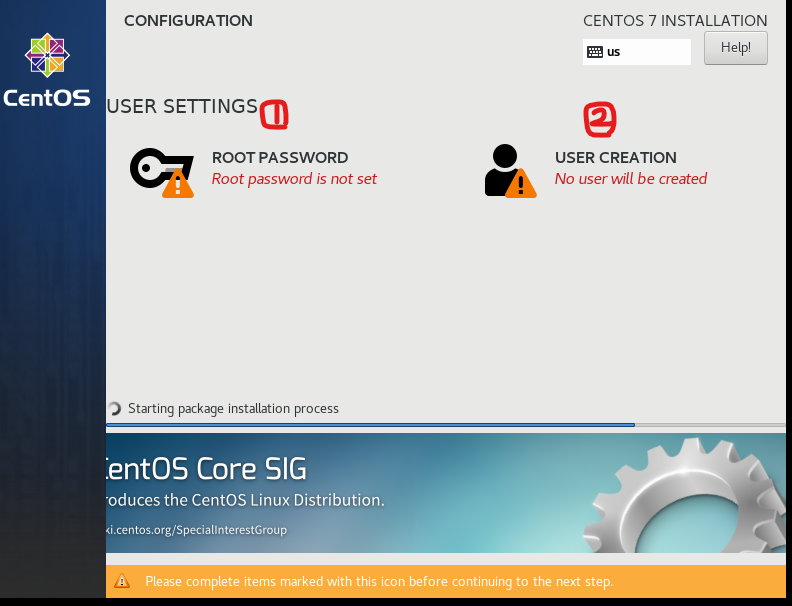792x606 pixels.
Task: Click the Help! button
Action: 735,48
